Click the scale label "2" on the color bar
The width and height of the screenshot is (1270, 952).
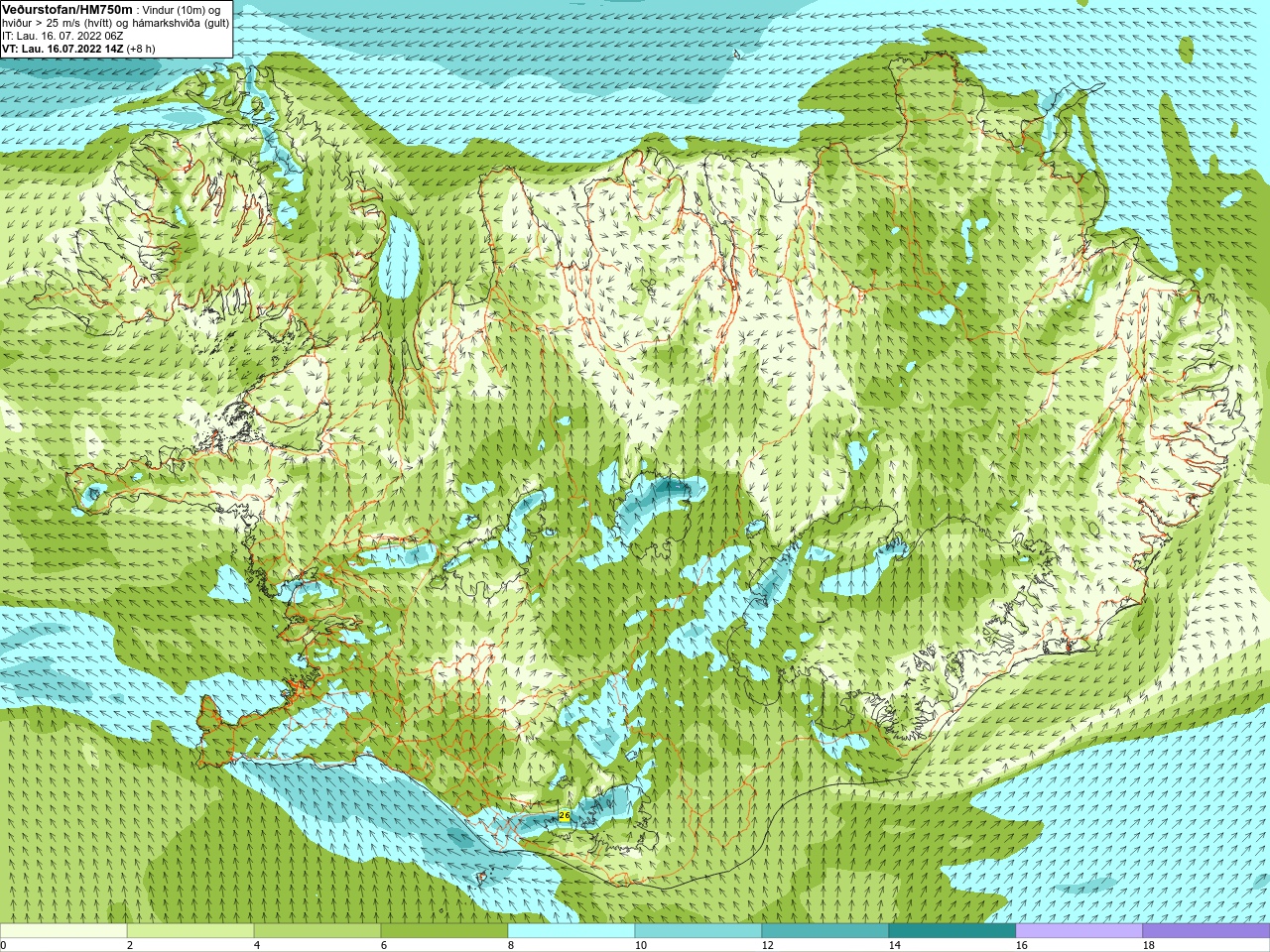tap(130, 945)
